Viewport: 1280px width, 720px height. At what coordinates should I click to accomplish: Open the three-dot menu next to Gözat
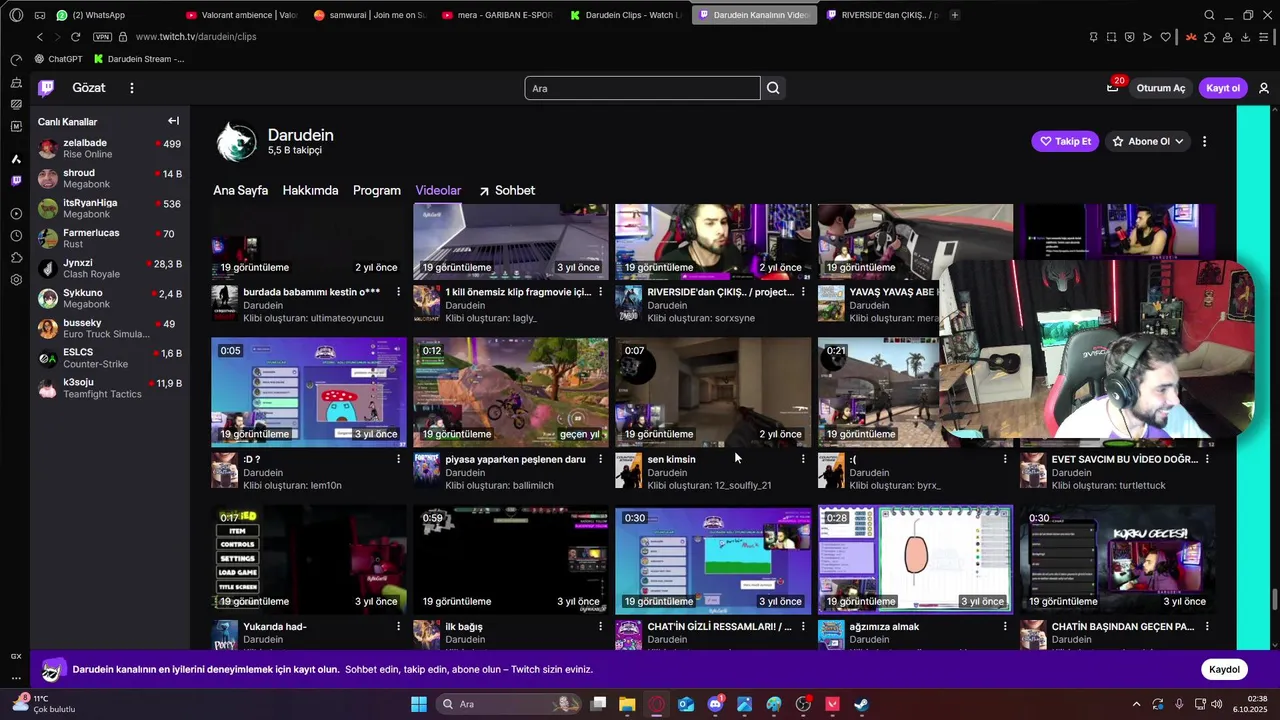click(131, 88)
